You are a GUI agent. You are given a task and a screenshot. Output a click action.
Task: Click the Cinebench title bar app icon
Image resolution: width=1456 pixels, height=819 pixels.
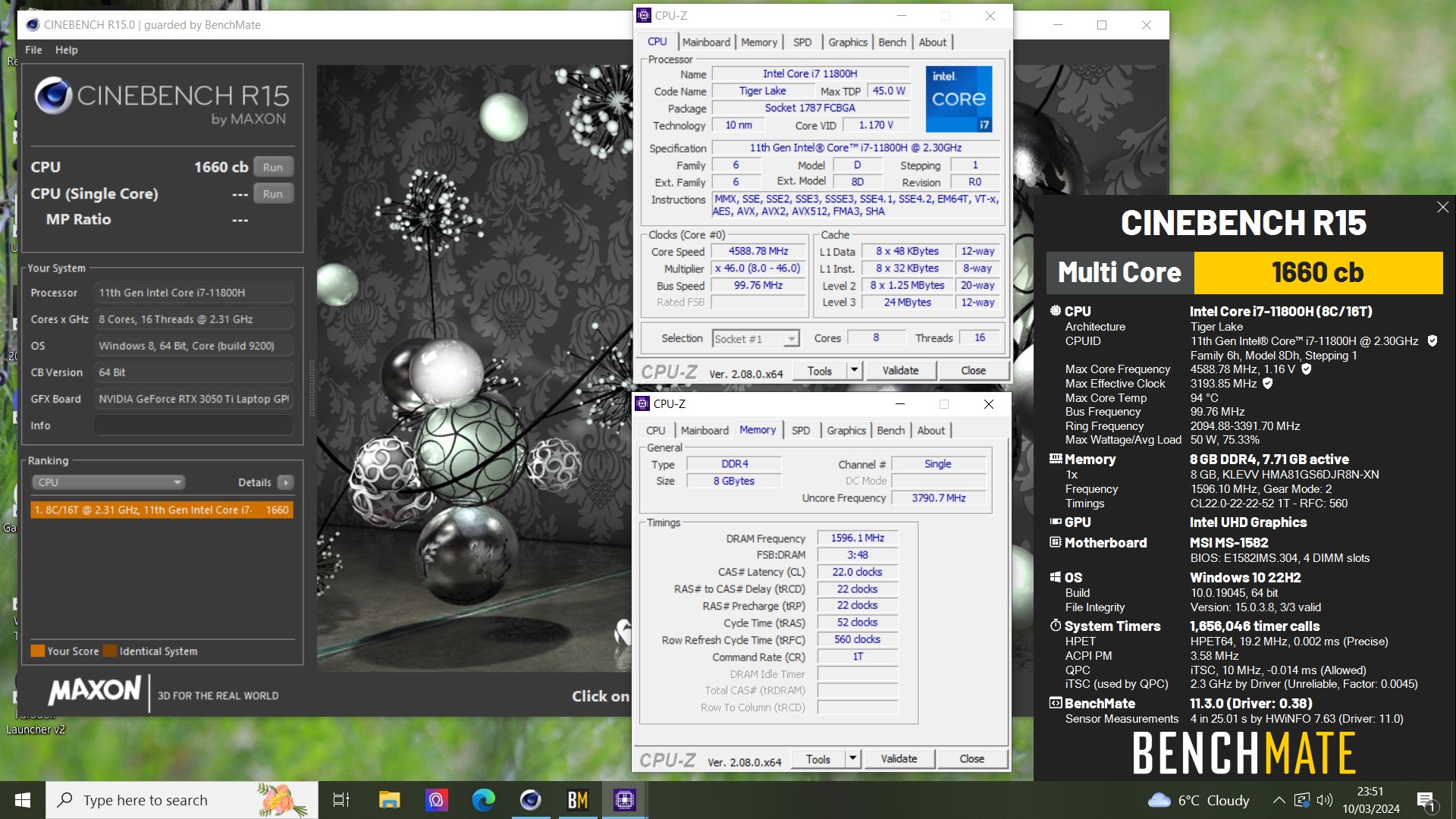click(33, 25)
